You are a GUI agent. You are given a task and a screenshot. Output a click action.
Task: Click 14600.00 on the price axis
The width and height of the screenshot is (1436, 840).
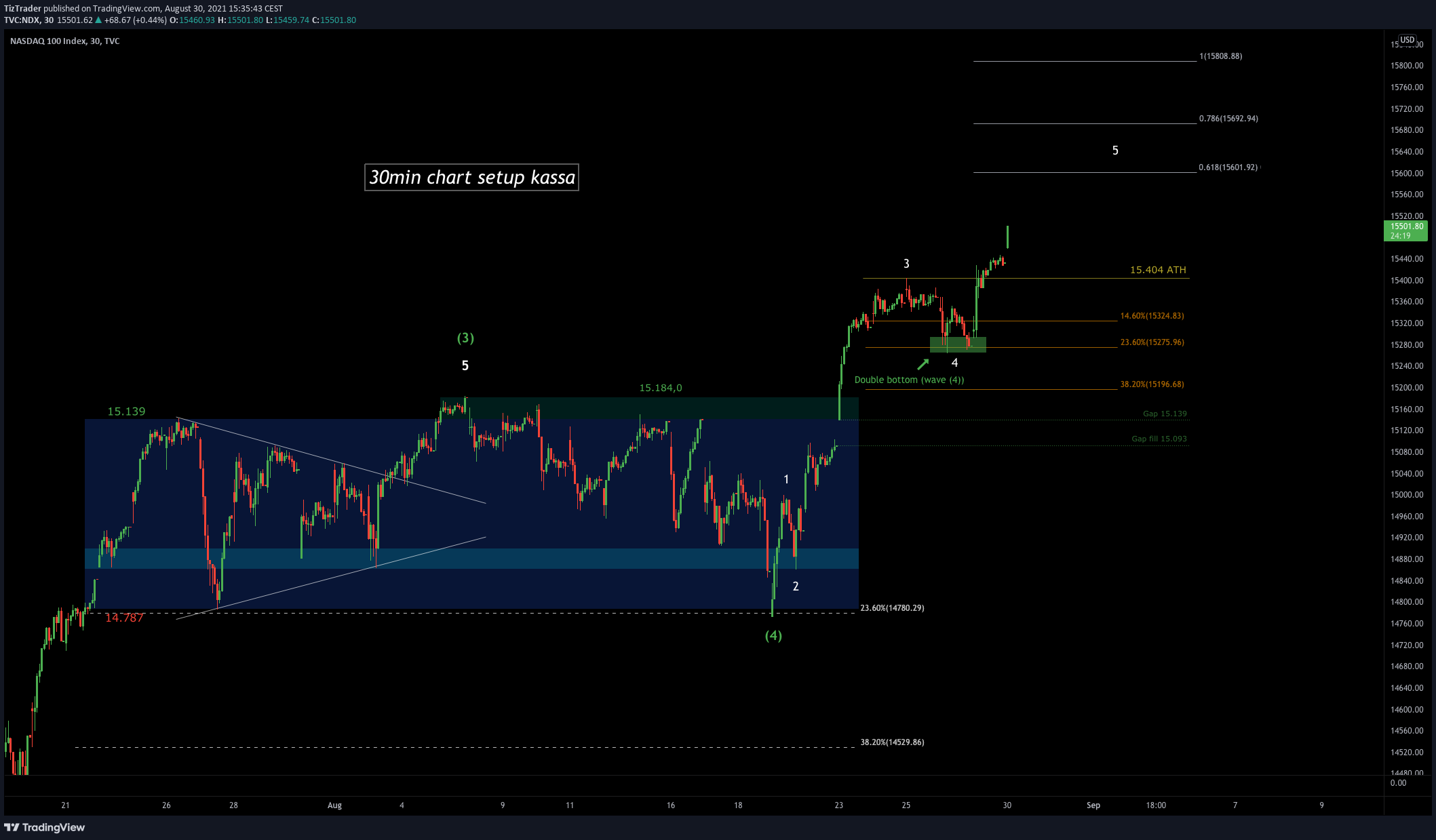coord(1407,710)
